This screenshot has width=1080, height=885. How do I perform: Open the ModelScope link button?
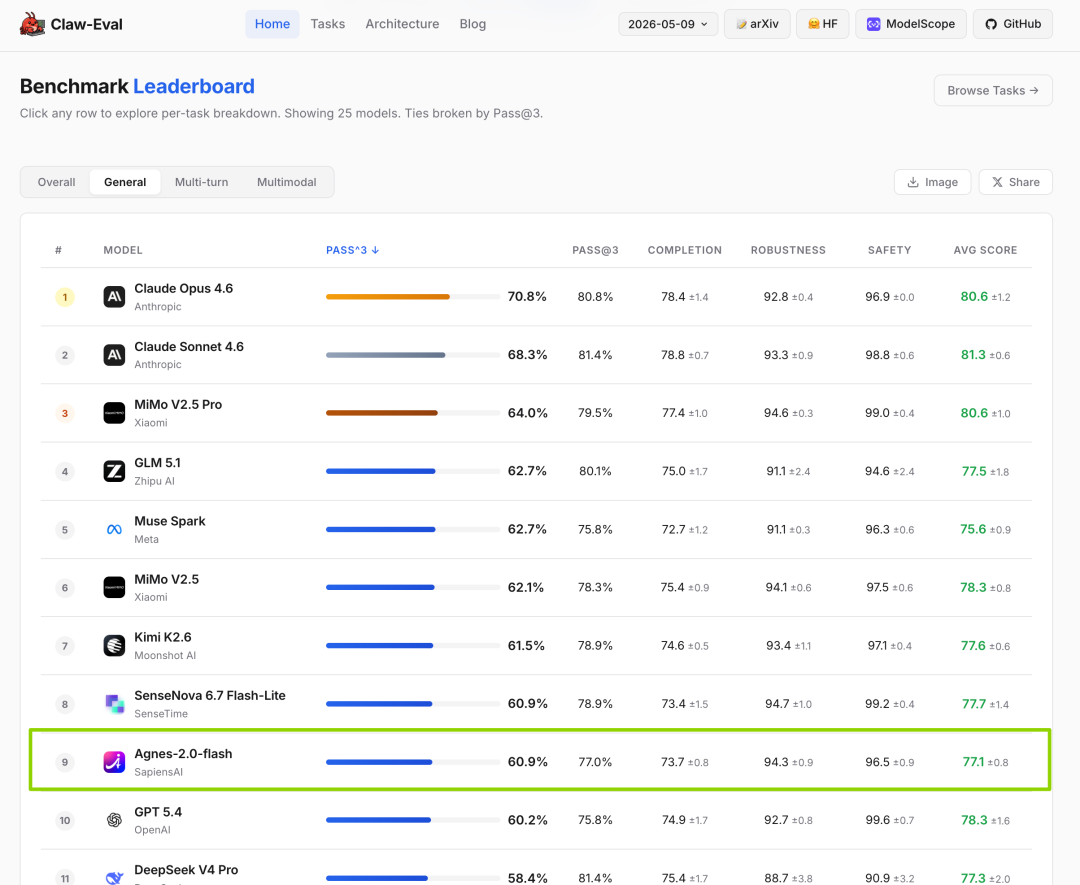click(911, 24)
